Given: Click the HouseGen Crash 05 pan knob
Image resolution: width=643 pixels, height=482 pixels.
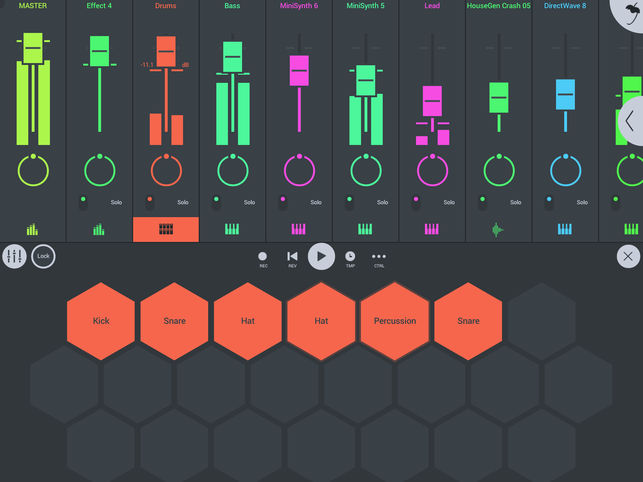Looking at the screenshot, I should 499,170.
